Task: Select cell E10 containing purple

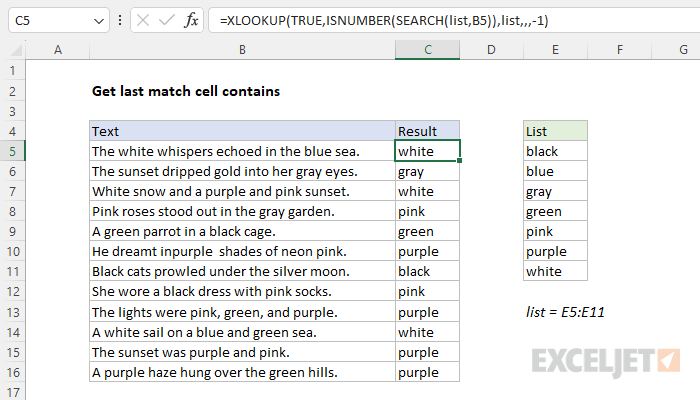Action: pyautogui.click(x=555, y=251)
